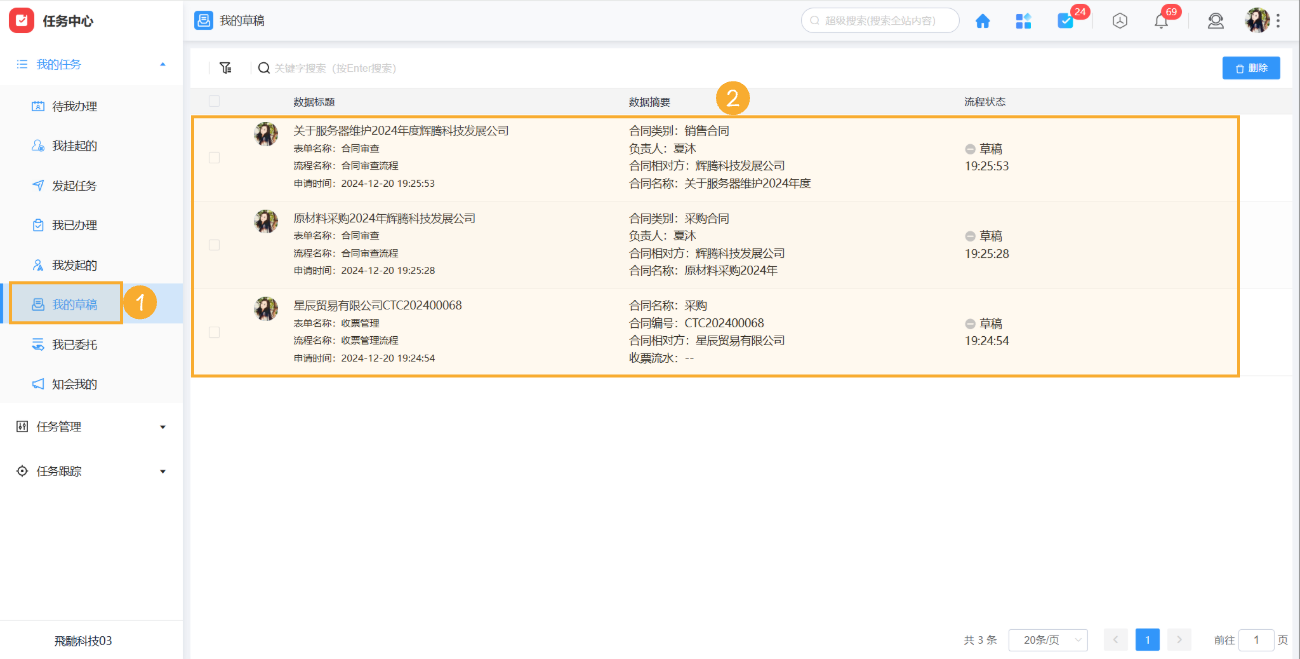点击左上角任务中心的红色Logo图标
Viewport: 1300px width, 659px height.
(x=22, y=19)
